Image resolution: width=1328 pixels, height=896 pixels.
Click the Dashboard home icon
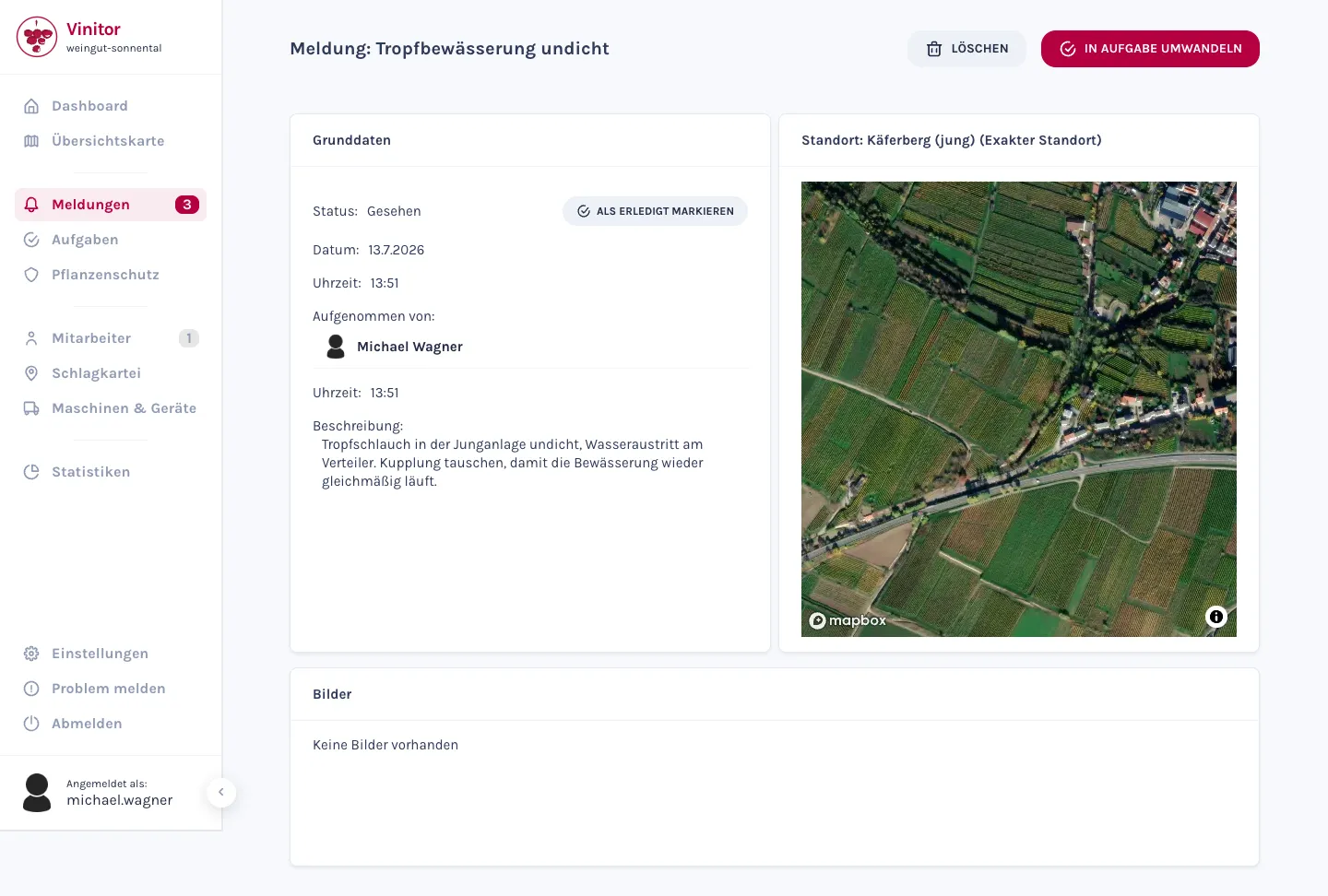31,106
